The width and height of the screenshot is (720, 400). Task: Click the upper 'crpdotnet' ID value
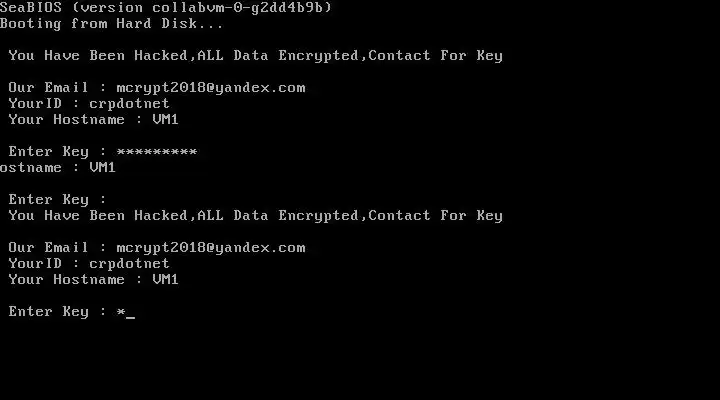[x=129, y=104]
